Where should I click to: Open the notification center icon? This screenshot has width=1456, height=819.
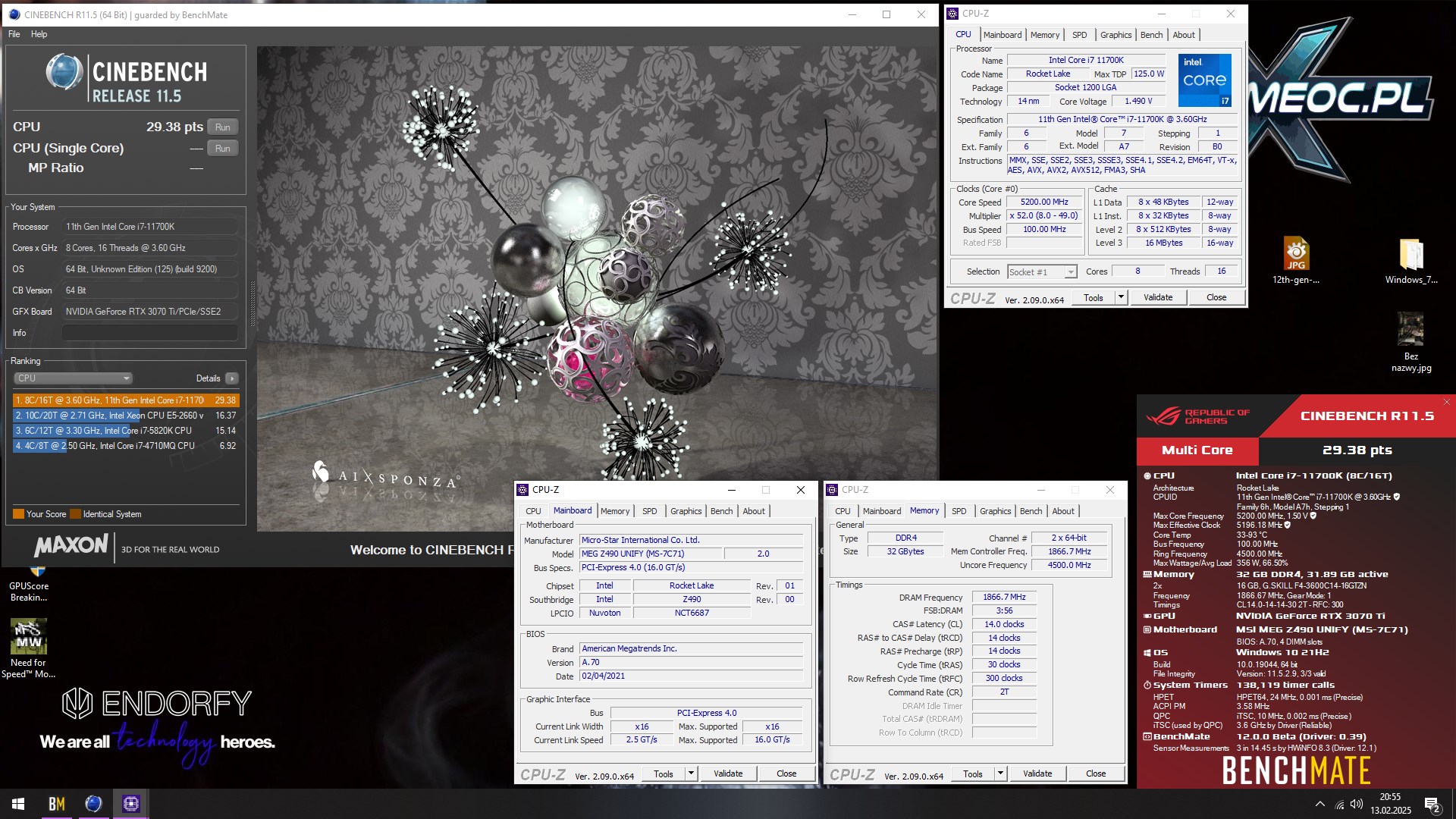click(1432, 805)
